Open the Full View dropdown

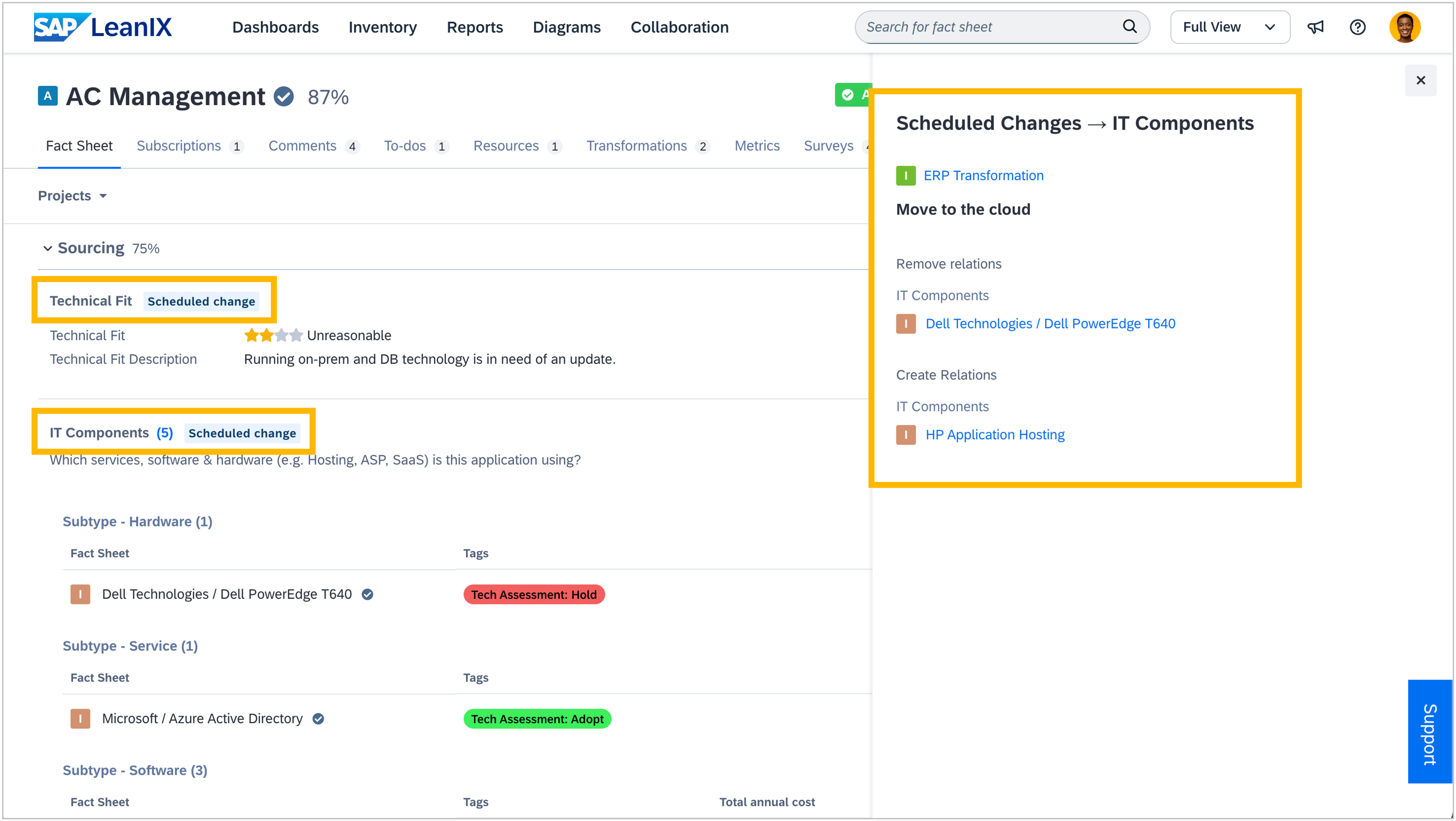pyautogui.click(x=1230, y=27)
